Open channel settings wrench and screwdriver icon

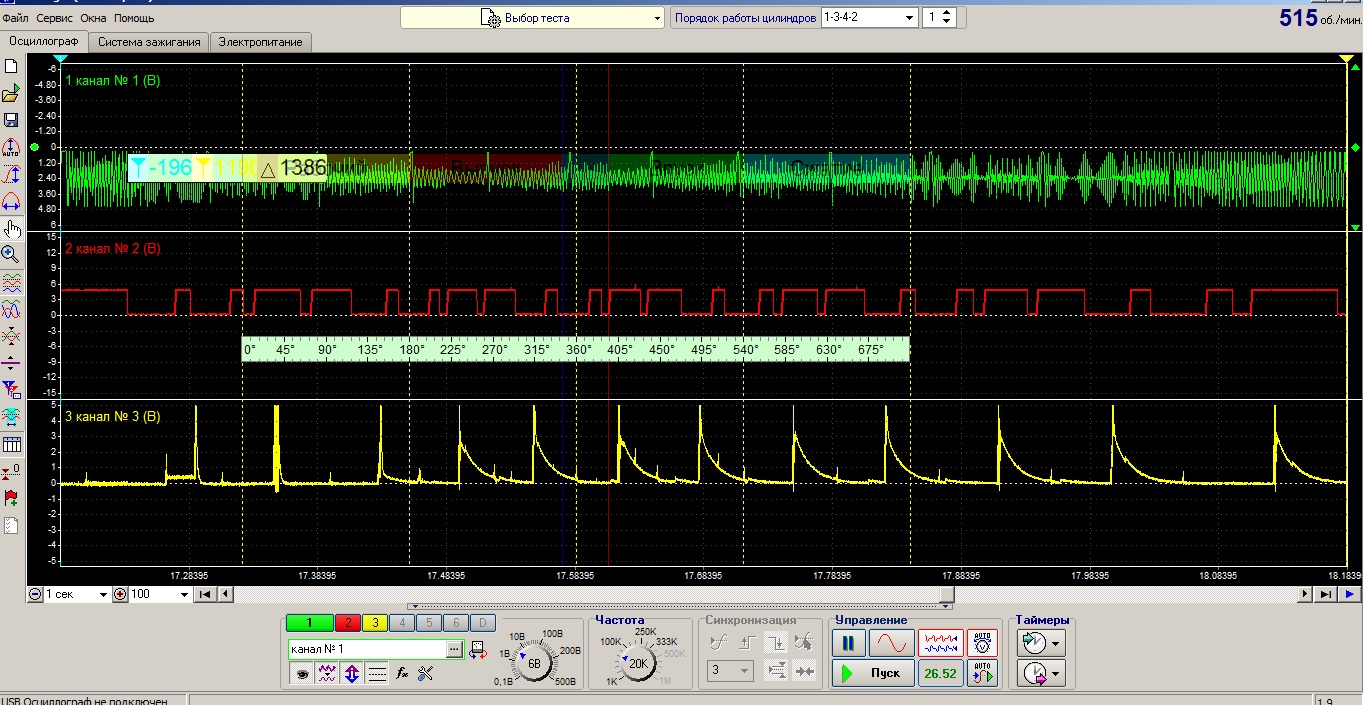426,674
